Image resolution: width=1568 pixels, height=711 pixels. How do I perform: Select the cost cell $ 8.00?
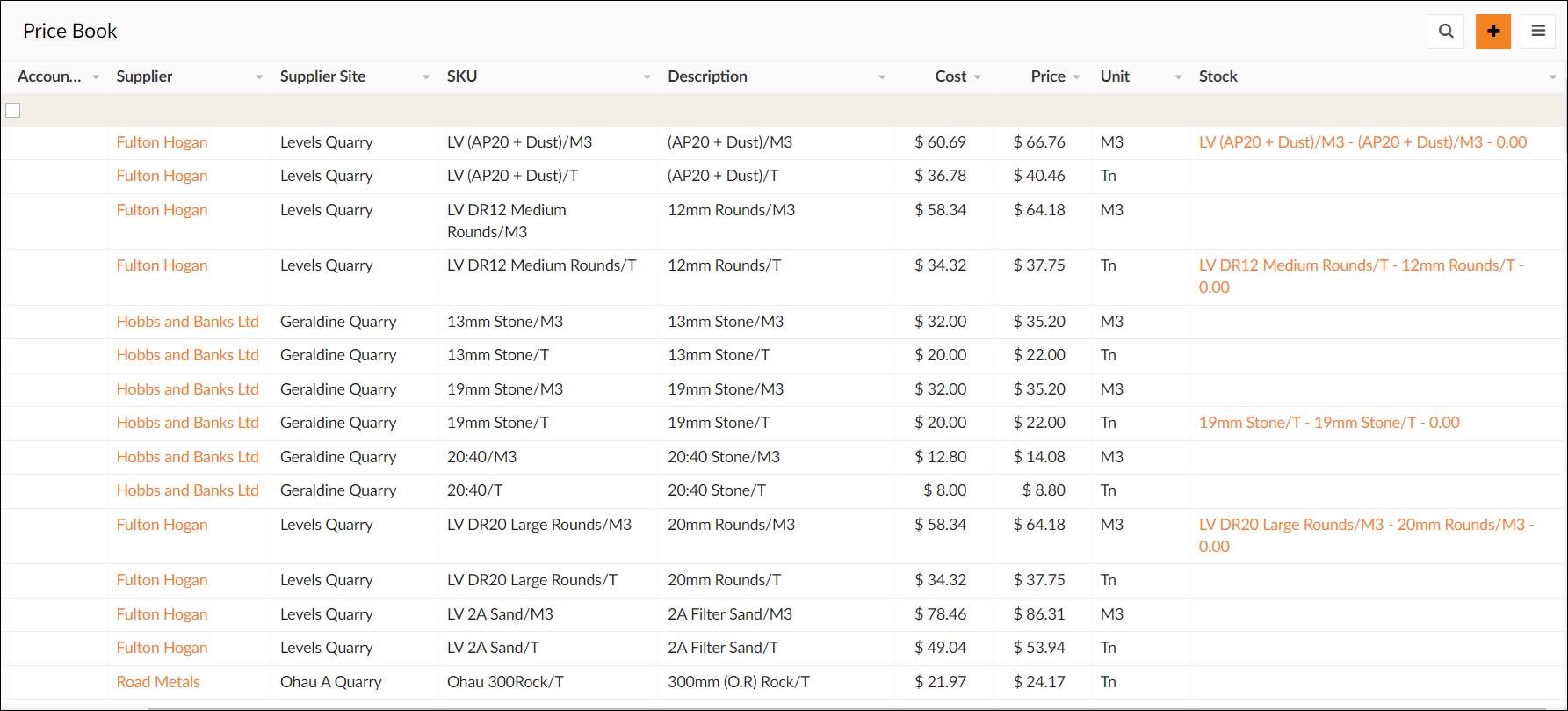click(944, 490)
